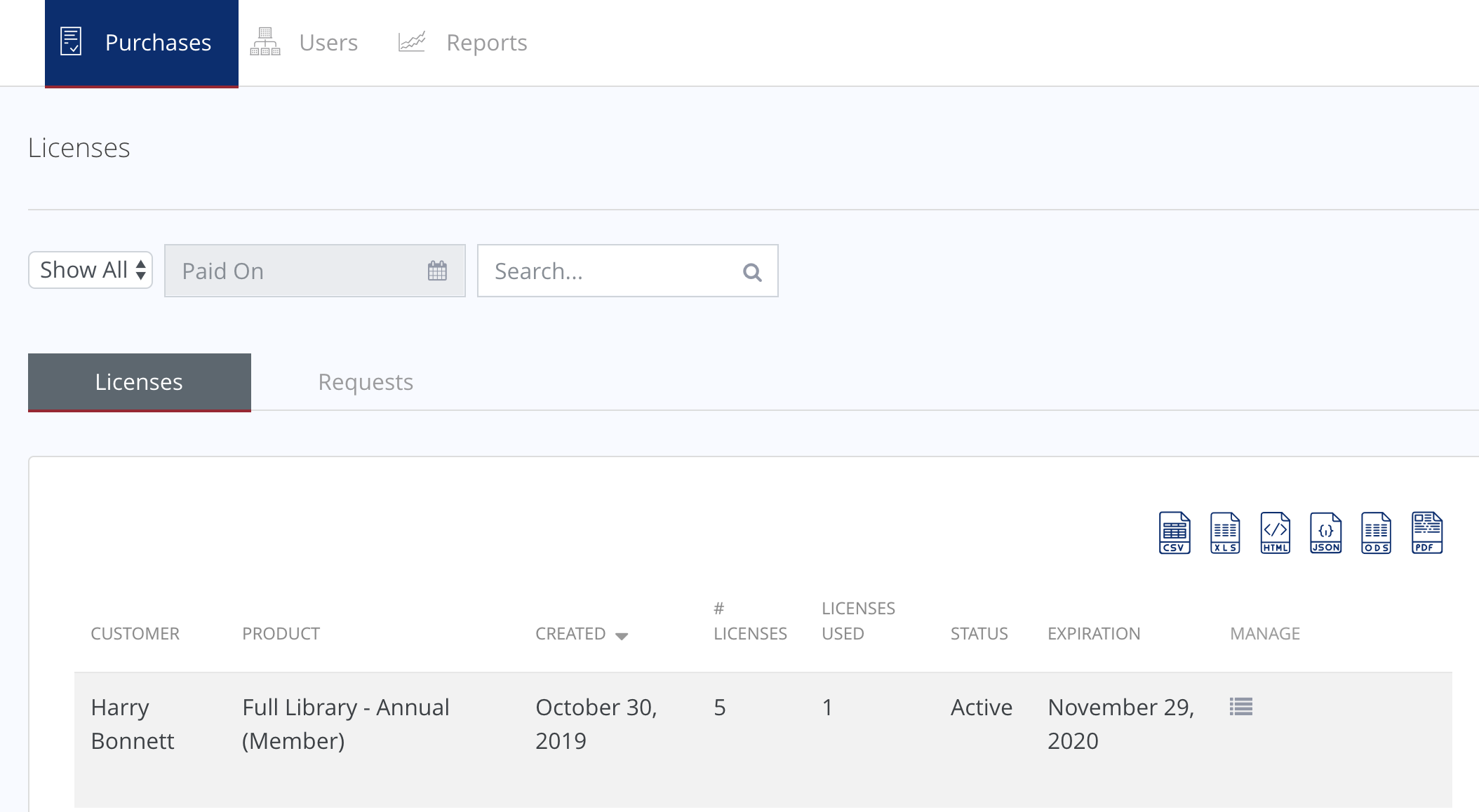1479x812 pixels.
Task: Export licenses as JSON file
Action: (1326, 533)
